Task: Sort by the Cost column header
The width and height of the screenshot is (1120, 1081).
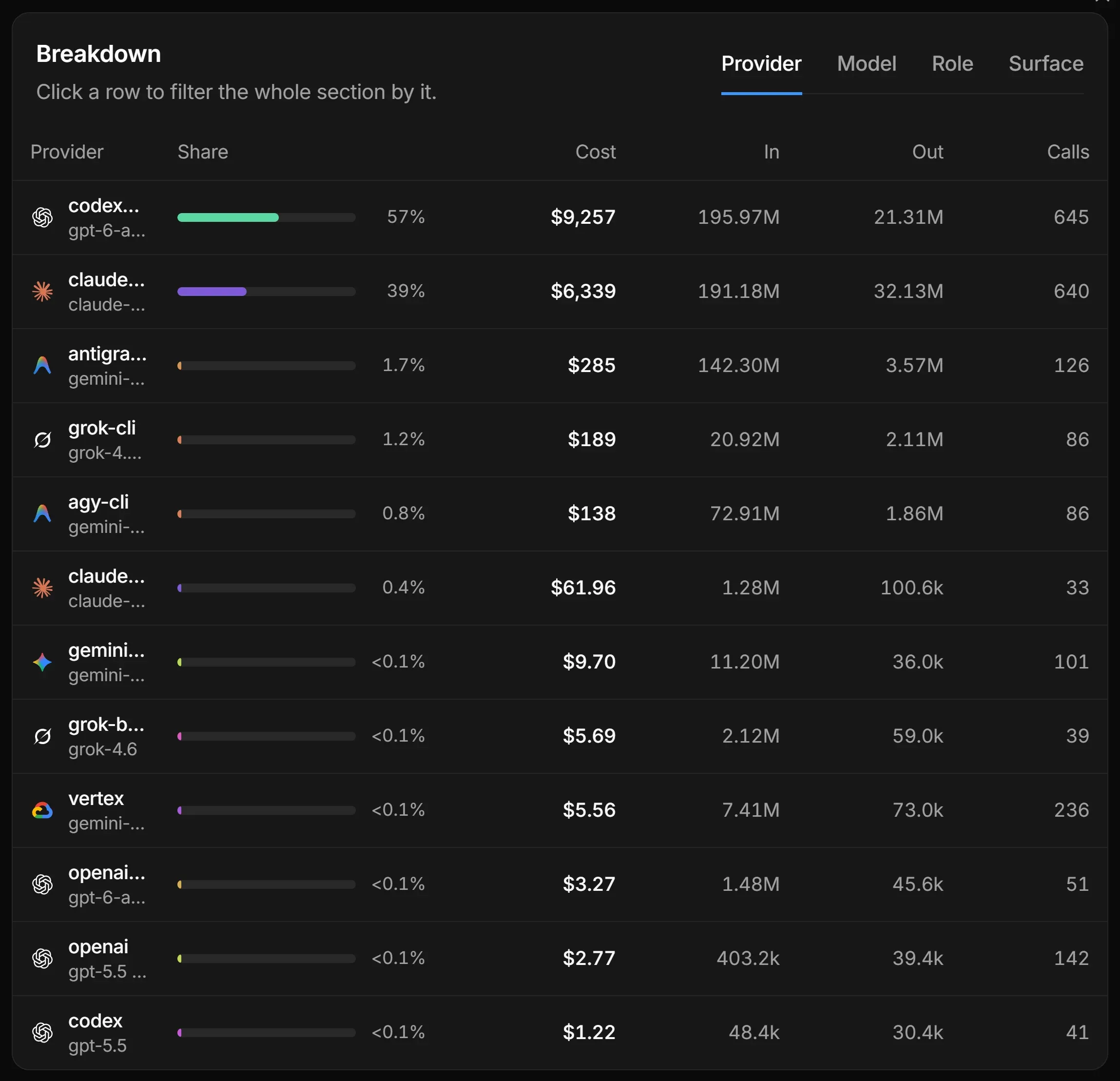Action: [x=596, y=152]
